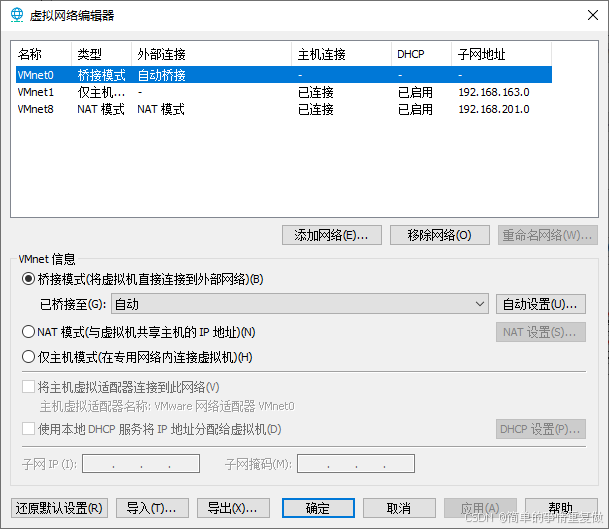Click 已启用 DHCP cell in VMnet8 row
The height and width of the screenshot is (529, 609).
tap(415, 109)
